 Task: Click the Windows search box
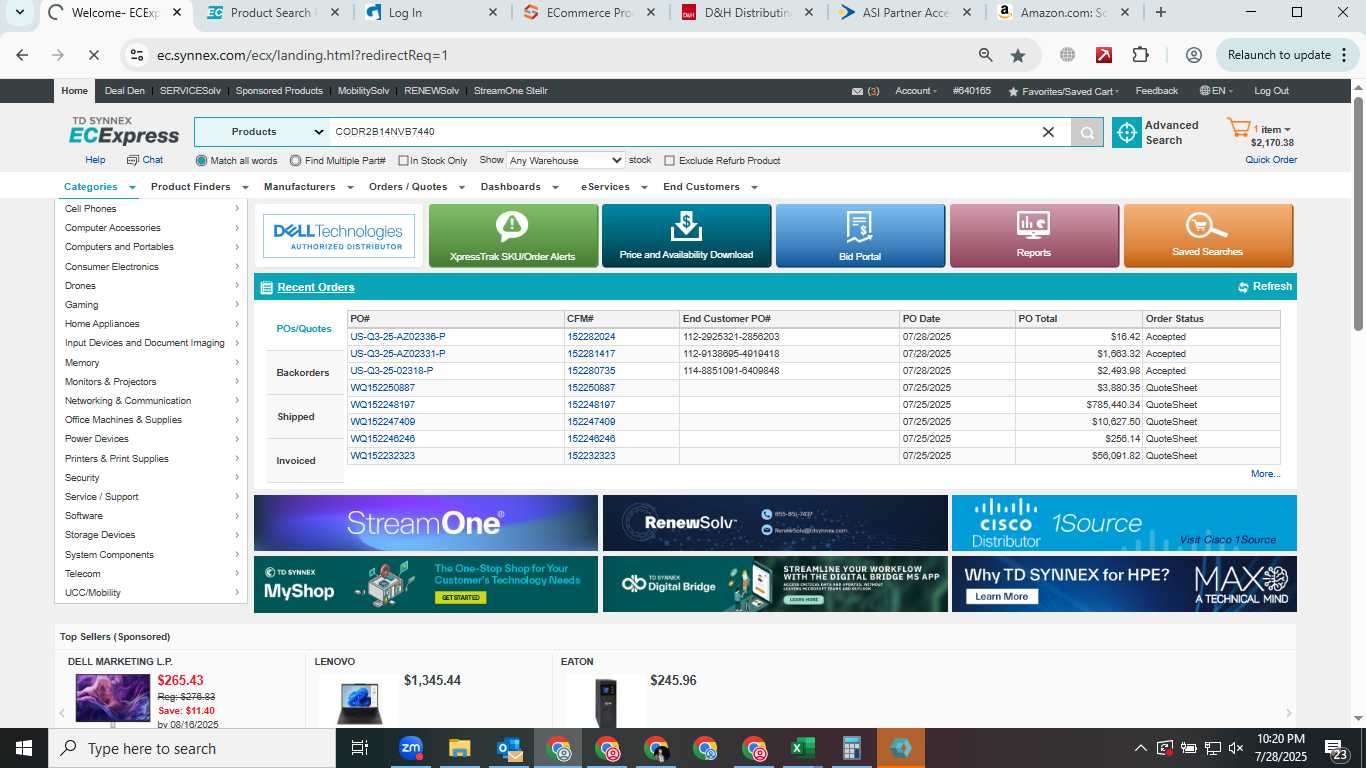(192, 748)
